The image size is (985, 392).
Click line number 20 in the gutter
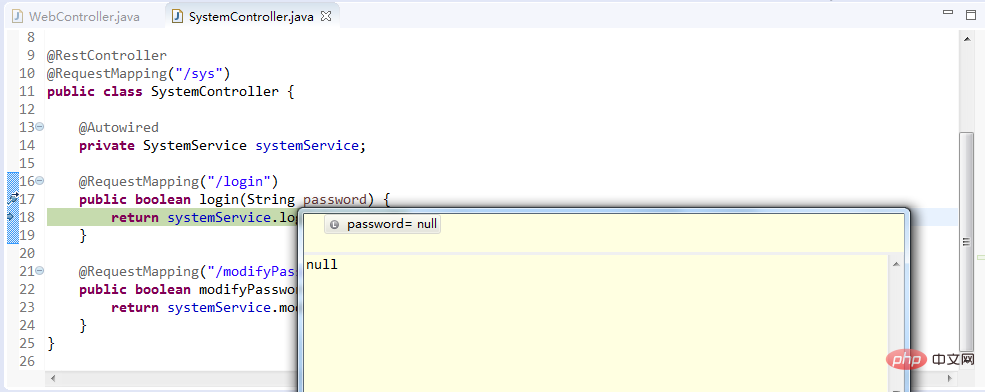[28, 253]
